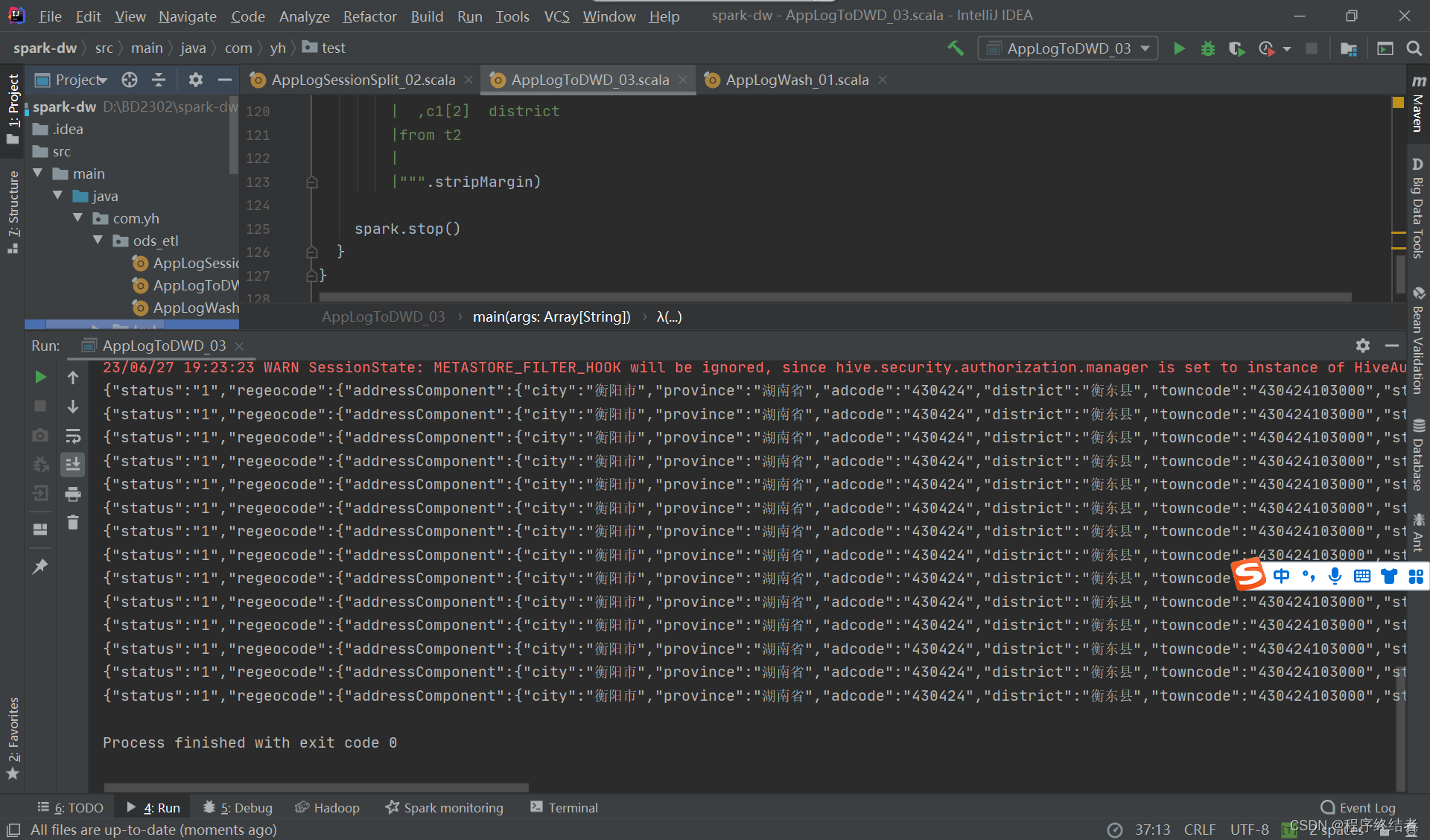Switch to AppLogWash_01.scala tab
Viewport: 1430px width, 840px height.
point(797,80)
